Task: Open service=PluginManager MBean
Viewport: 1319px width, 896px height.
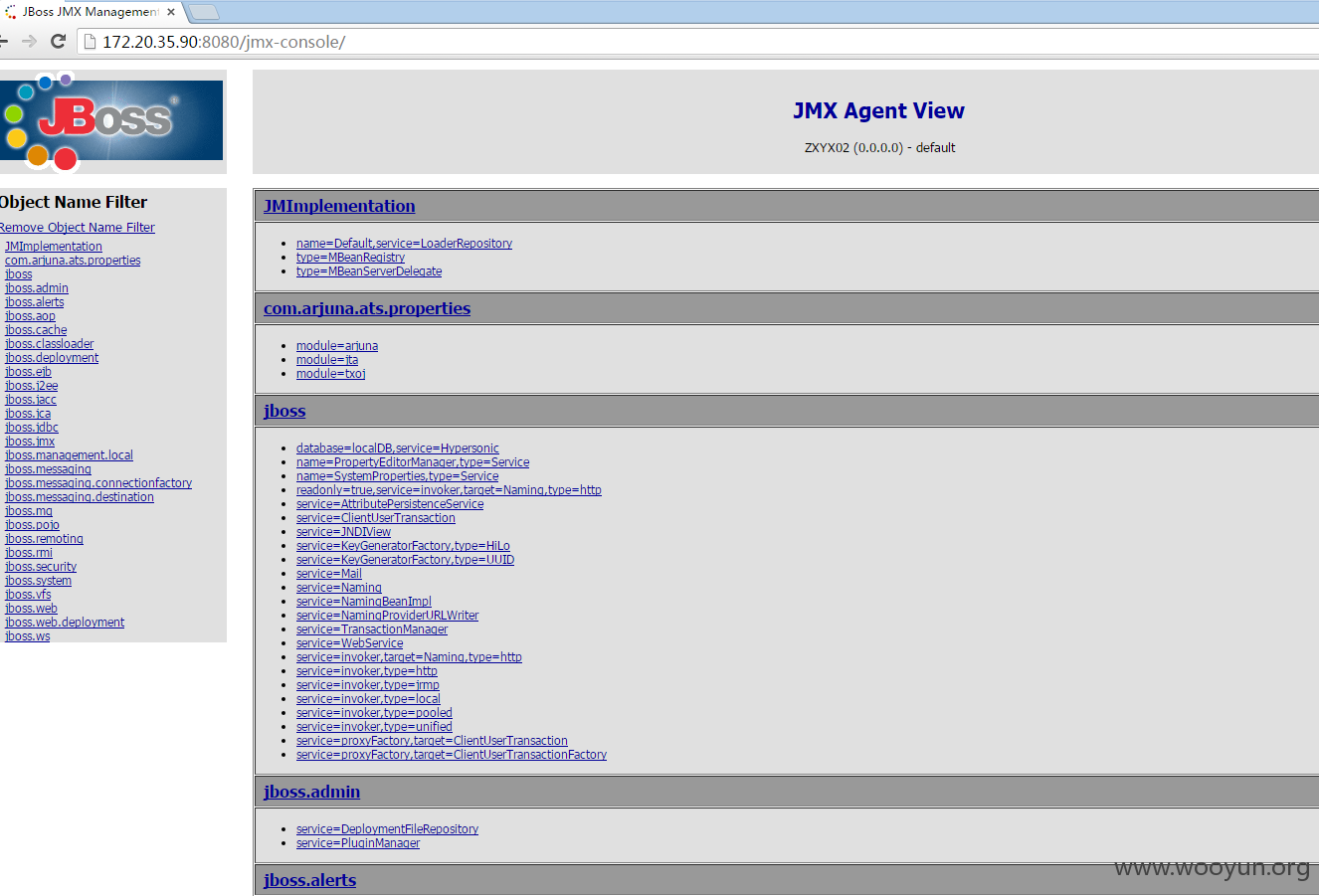Action: click(x=358, y=843)
